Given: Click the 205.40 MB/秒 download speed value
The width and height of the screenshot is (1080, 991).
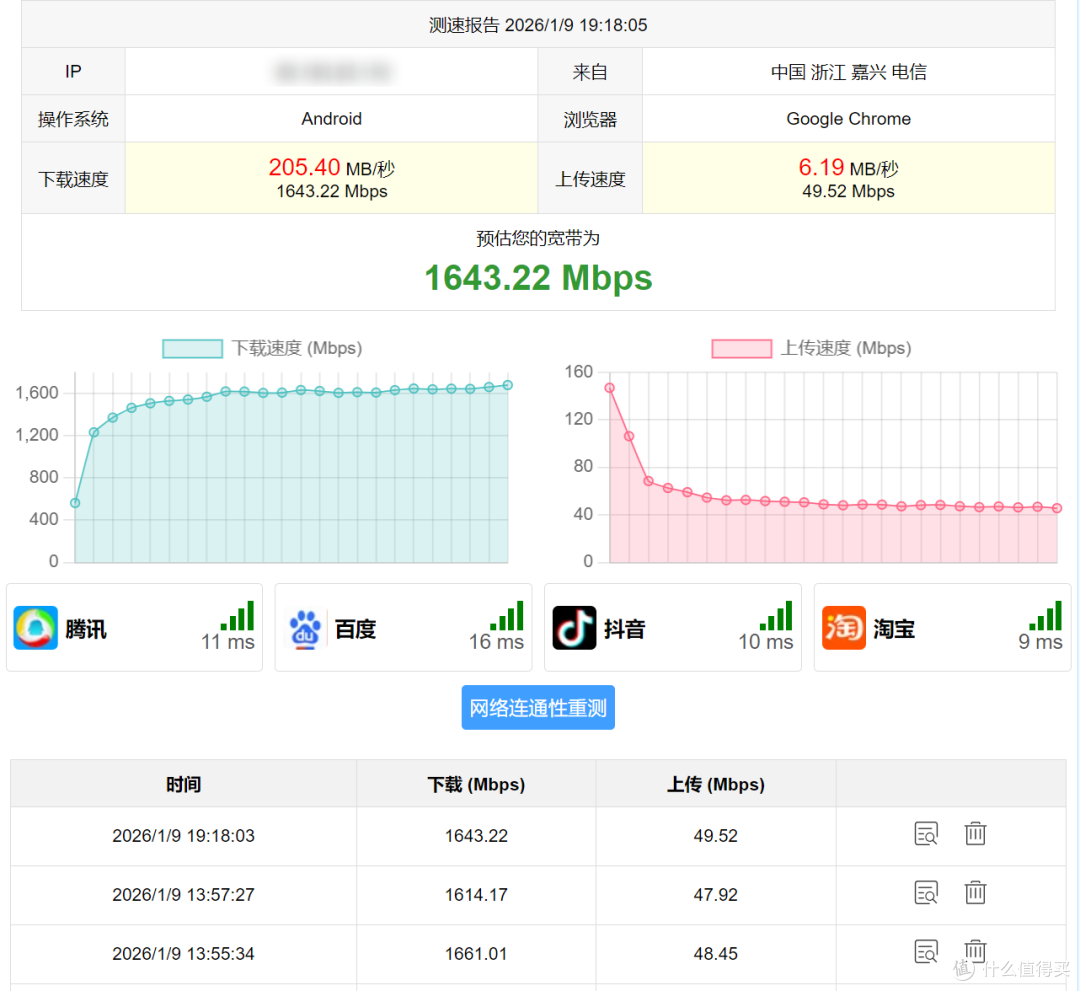Looking at the screenshot, I should (x=331, y=167).
